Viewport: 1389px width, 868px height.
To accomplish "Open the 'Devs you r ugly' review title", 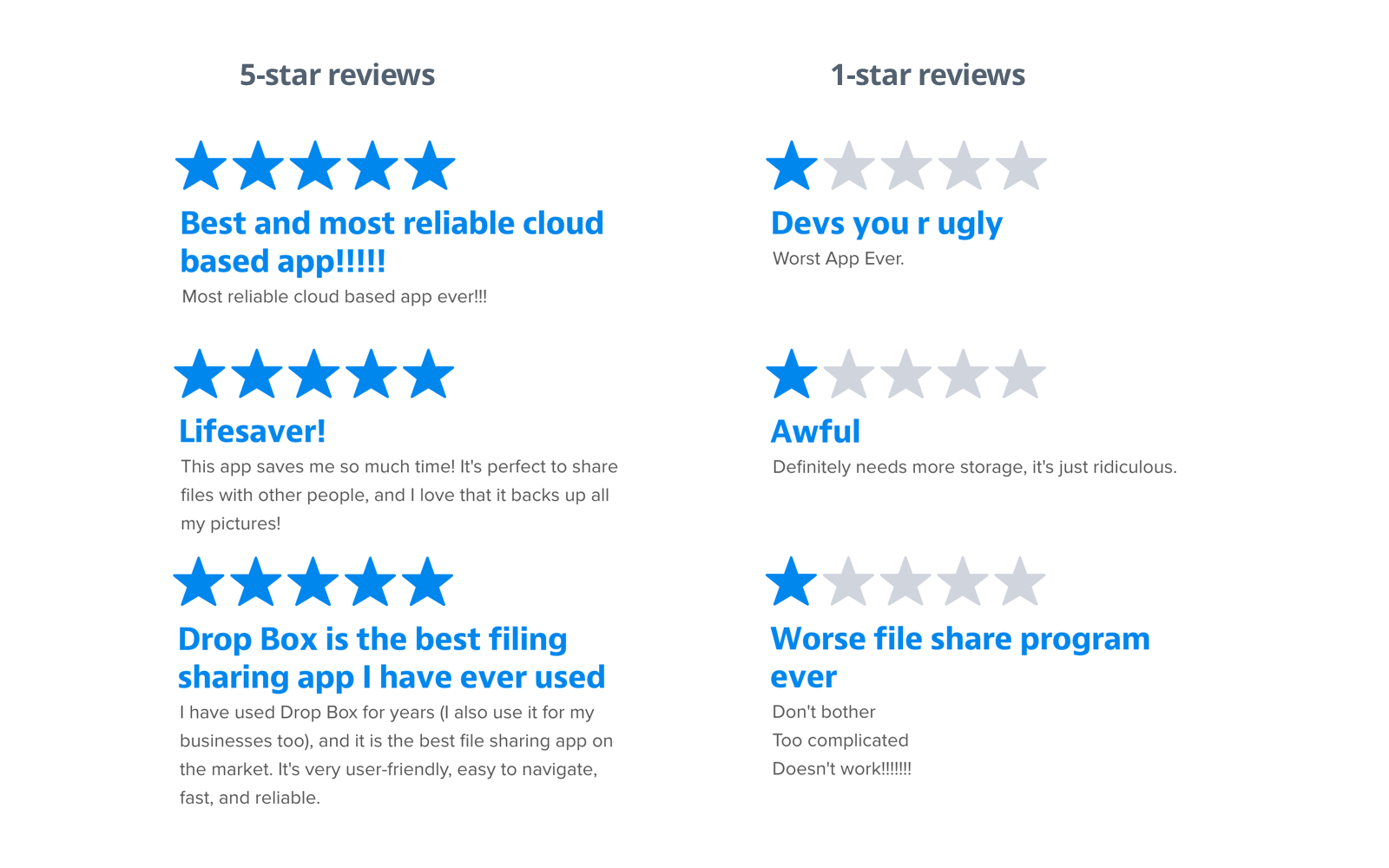I will click(887, 224).
